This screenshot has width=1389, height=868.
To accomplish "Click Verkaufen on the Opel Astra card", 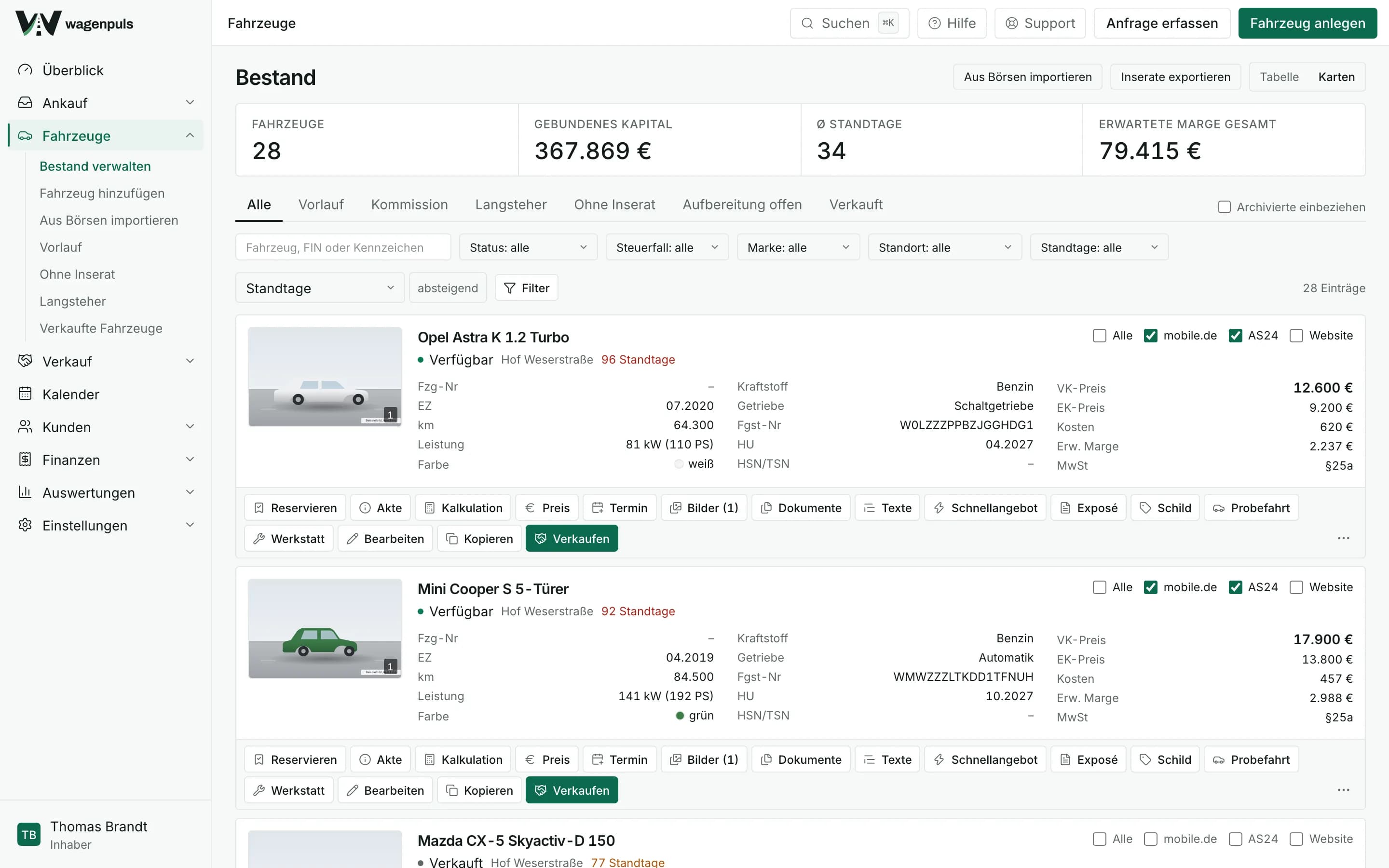I will pos(572,539).
